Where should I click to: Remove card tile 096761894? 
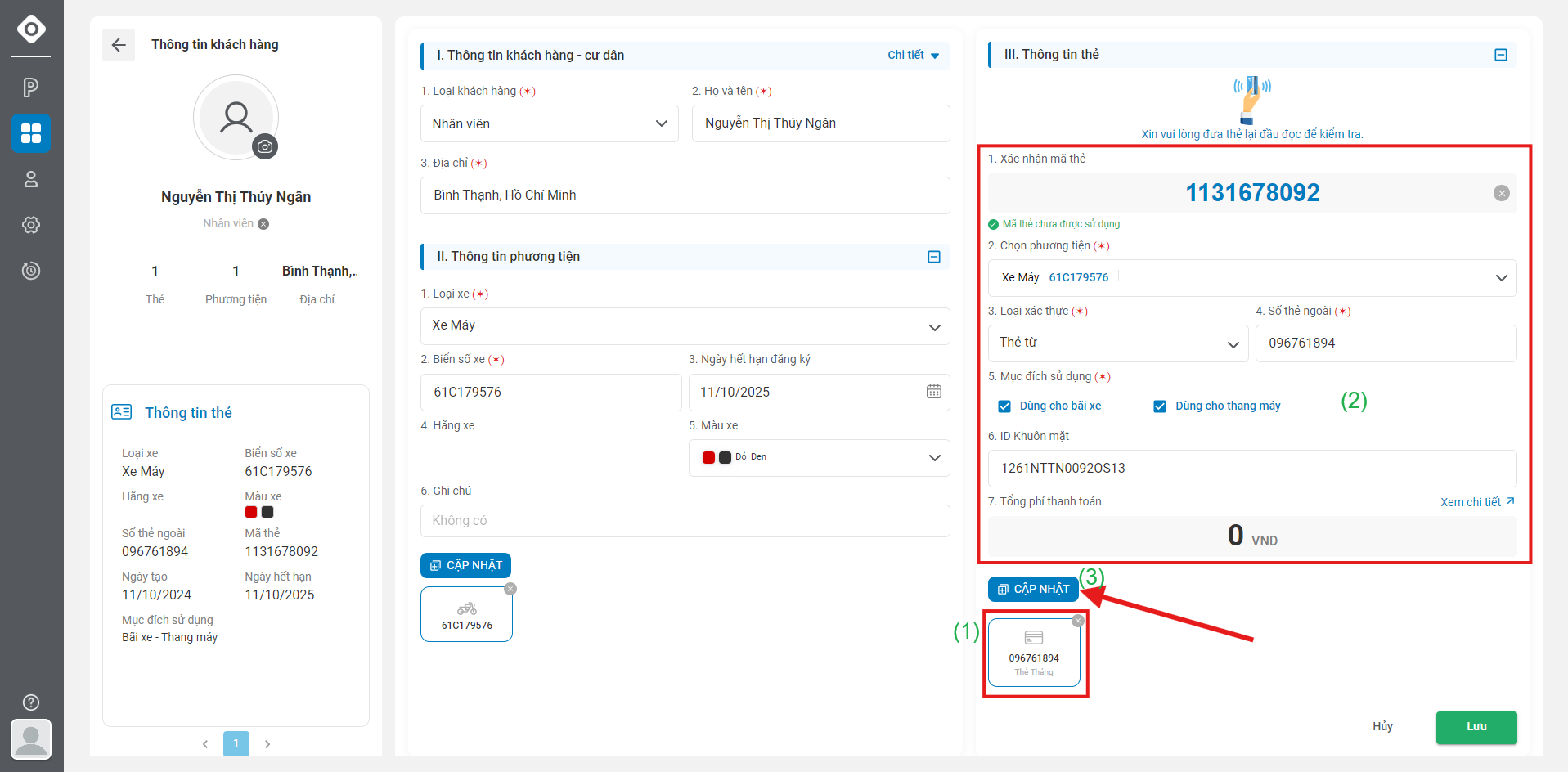(x=1078, y=621)
